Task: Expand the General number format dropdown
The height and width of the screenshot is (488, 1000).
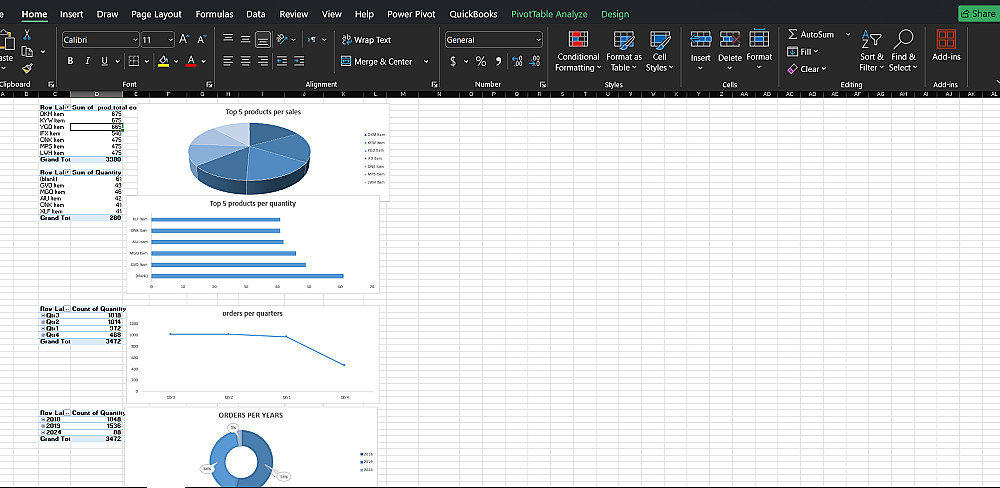Action: click(x=538, y=40)
